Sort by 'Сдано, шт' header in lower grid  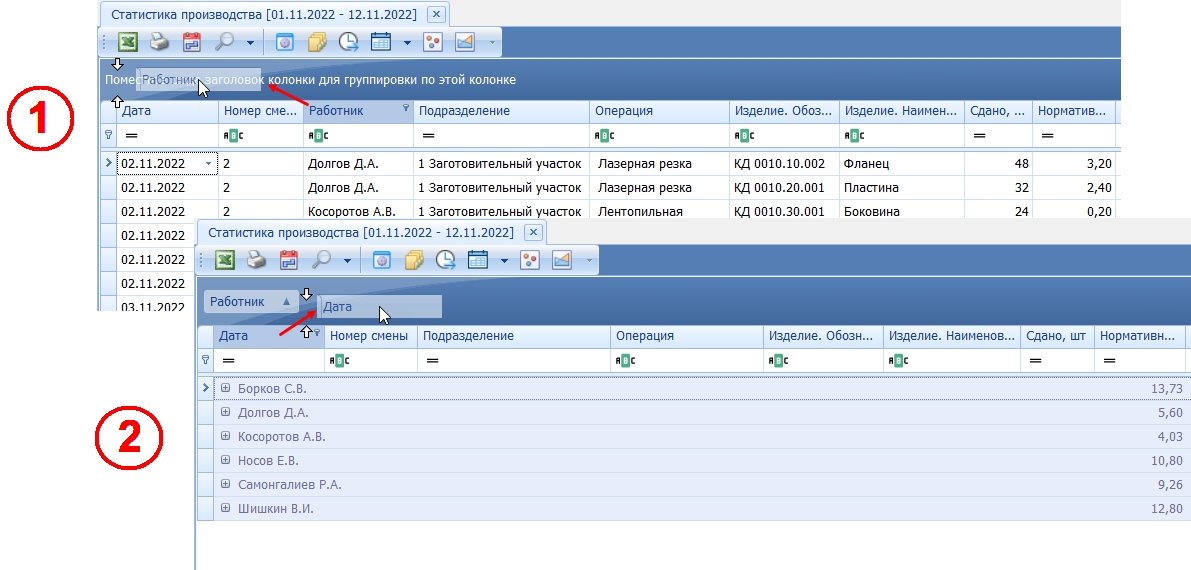(1057, 336)
